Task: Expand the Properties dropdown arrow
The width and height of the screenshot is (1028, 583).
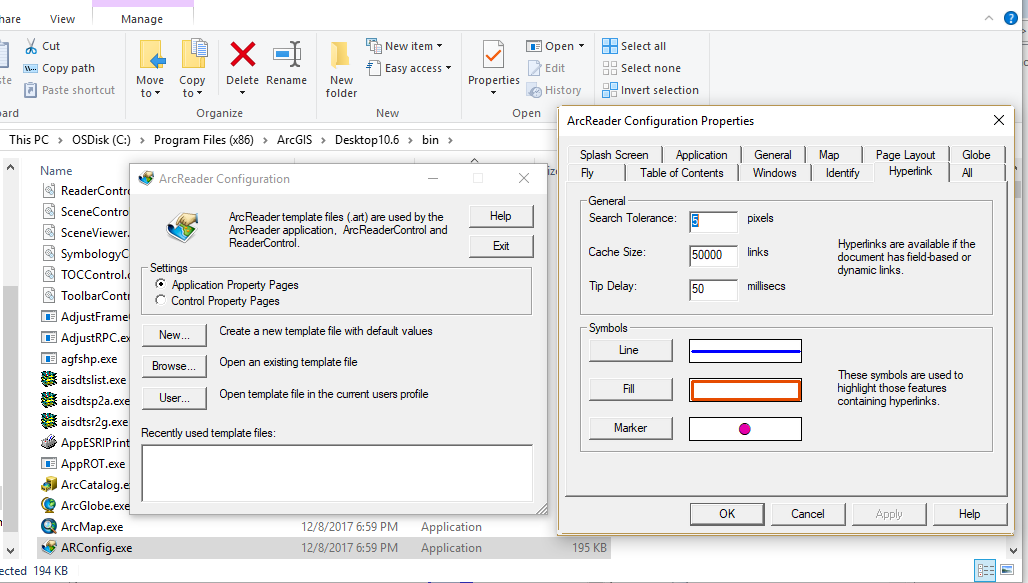Action: tap(494, 92)
